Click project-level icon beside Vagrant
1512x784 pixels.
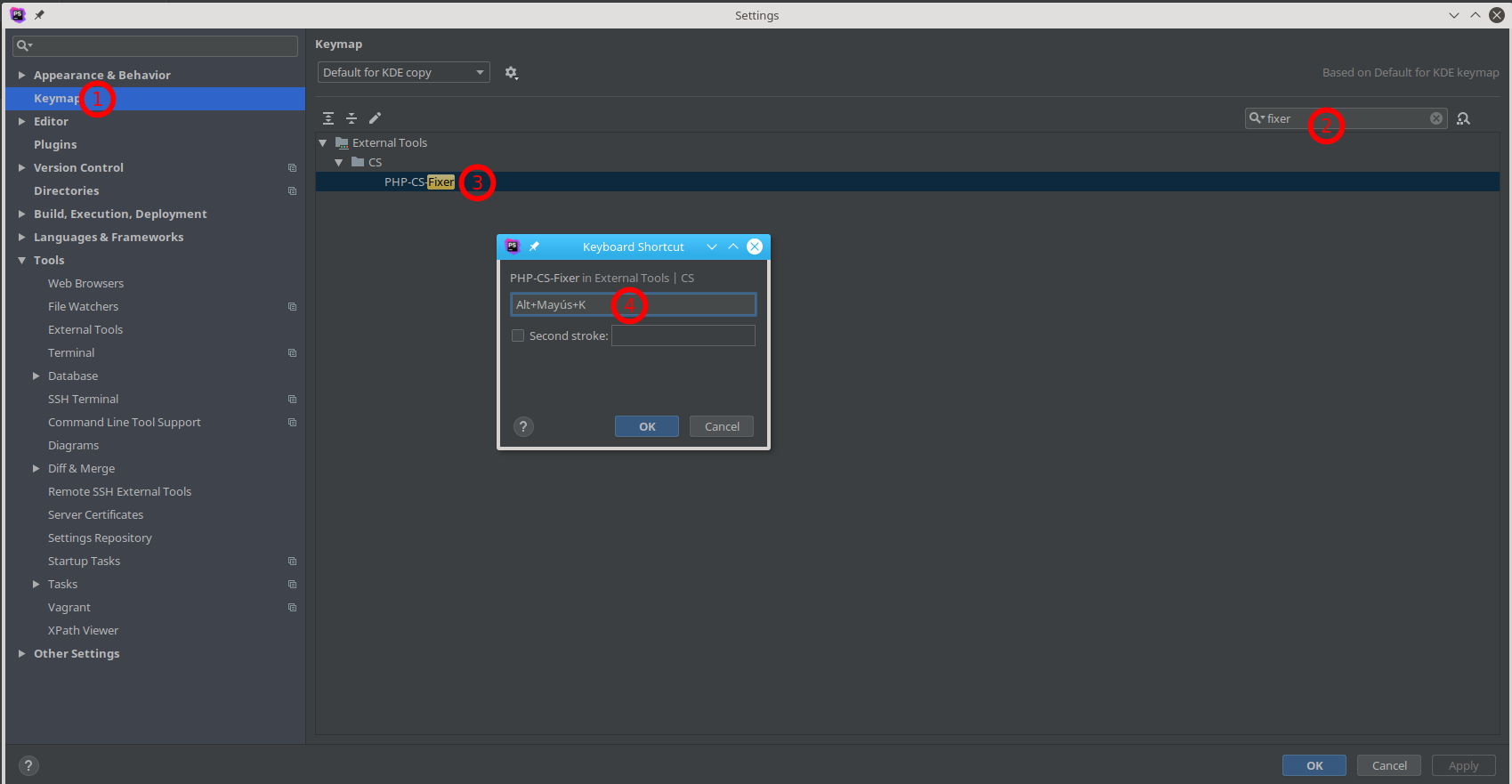pos(292,607)
